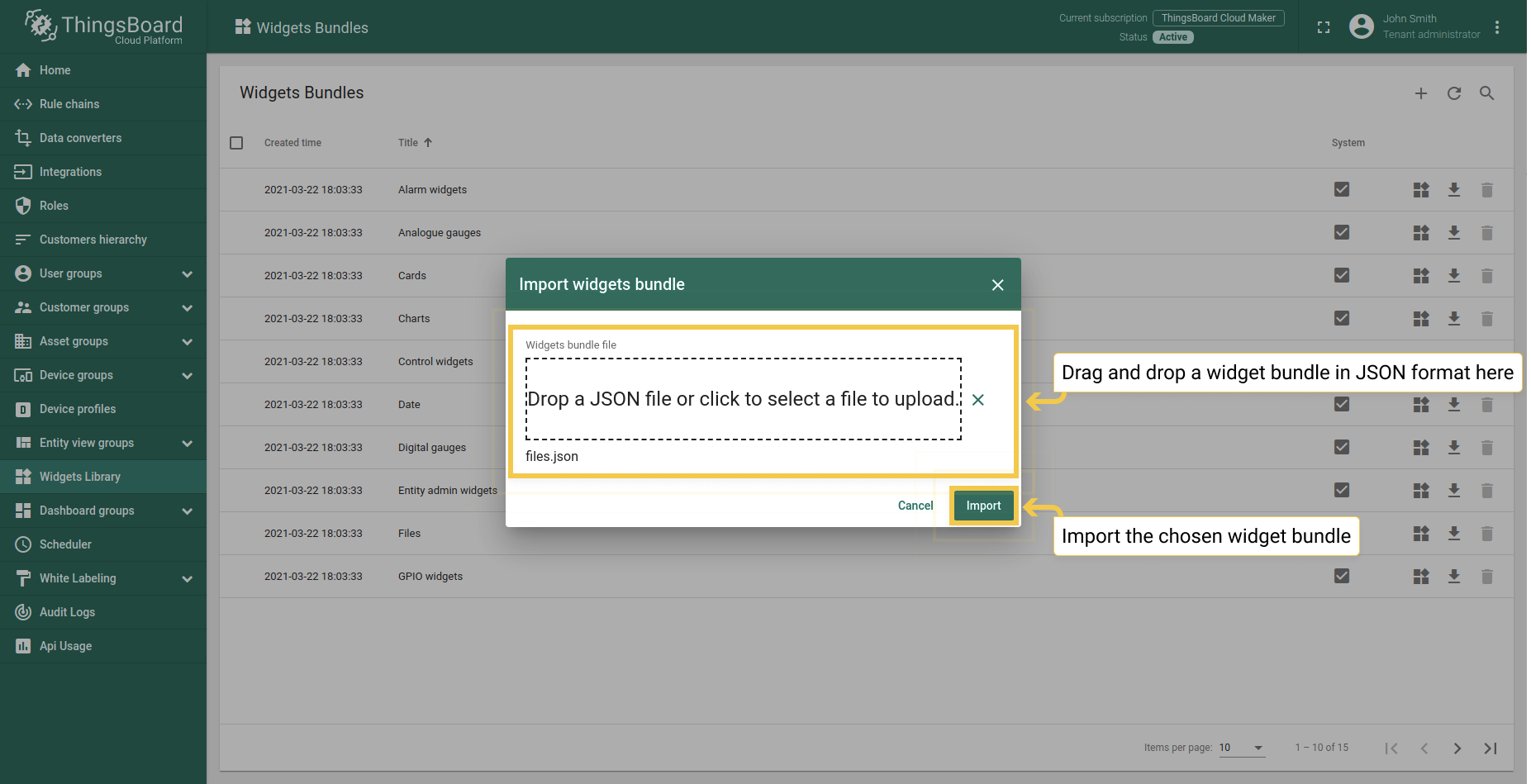Click the Created time column header
Image resolution: width=1531 pixels, height=784 pixels.
click(292, 143)
